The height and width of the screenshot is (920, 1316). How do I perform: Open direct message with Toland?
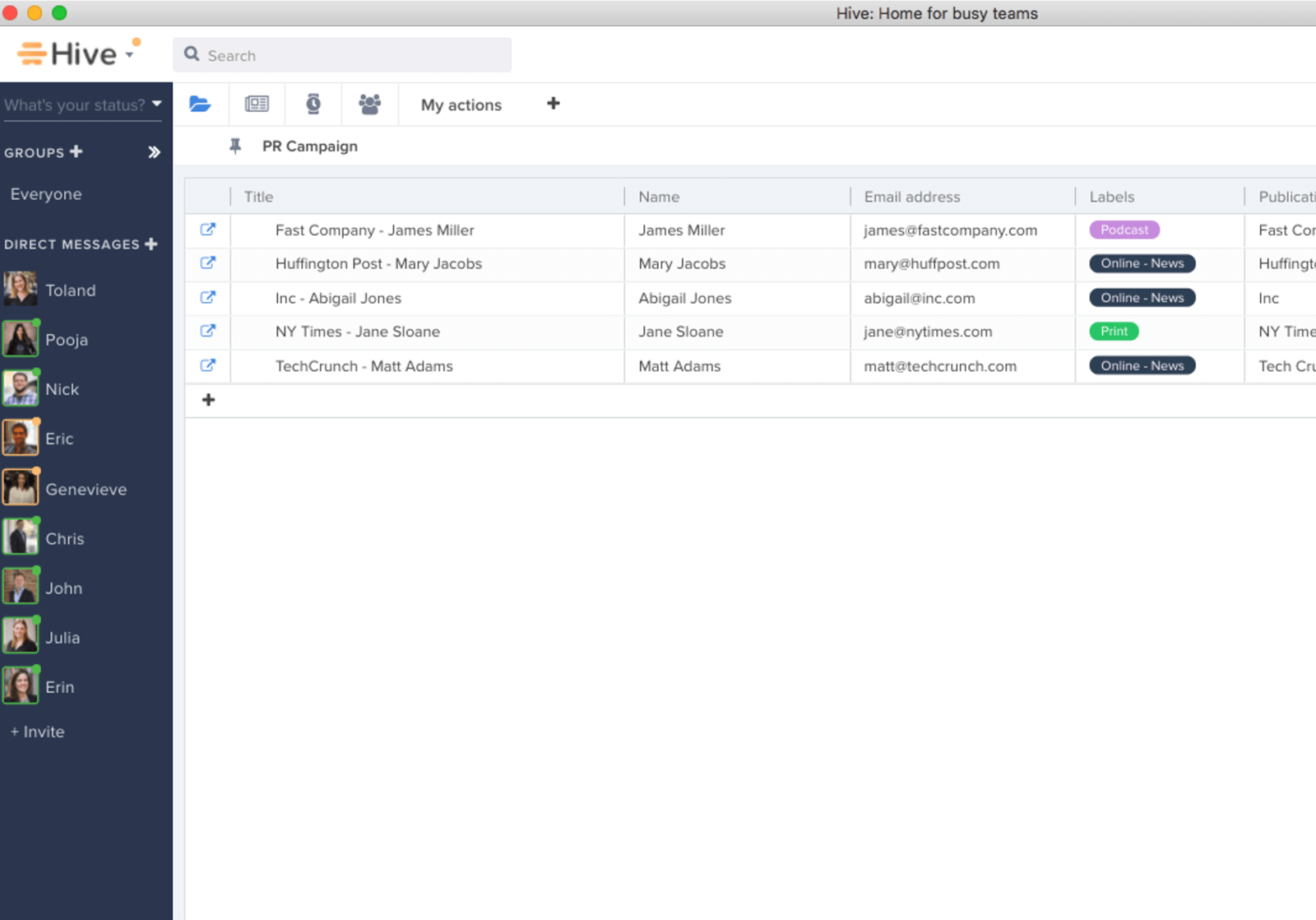[71, 290]
